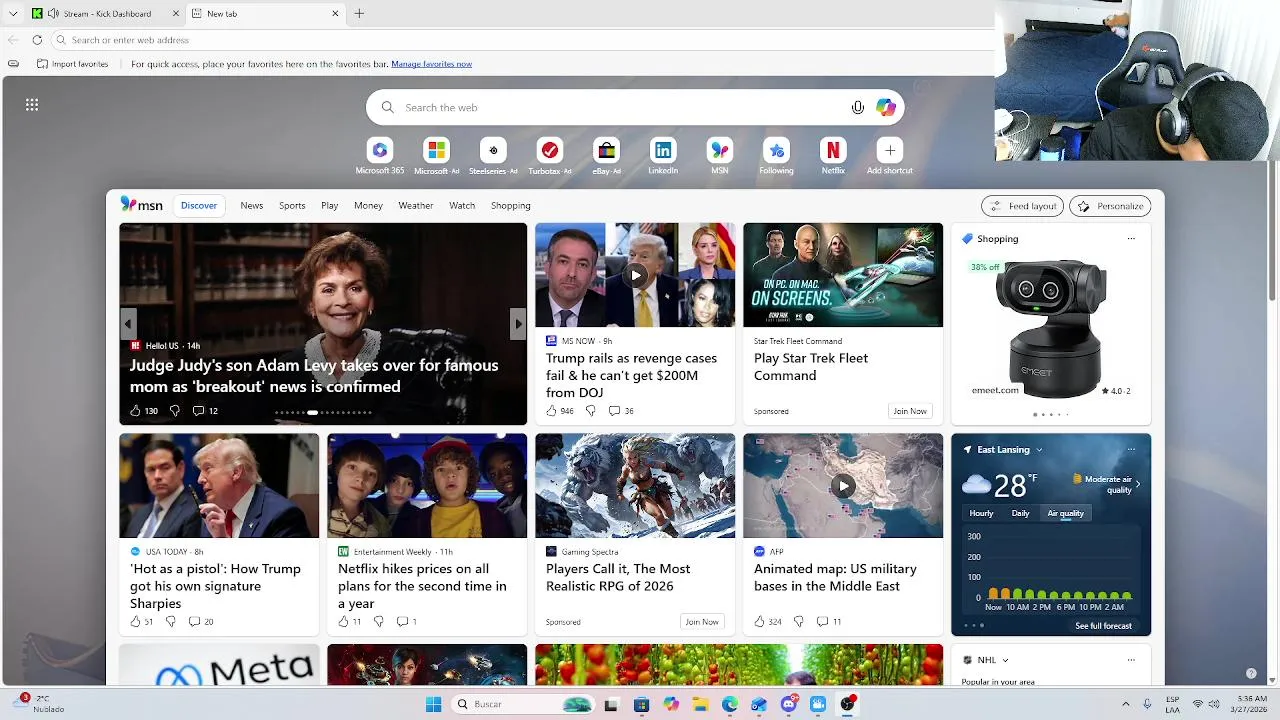Open Windows Start menu
1280x720 pixels.
(x=433, y=704)
